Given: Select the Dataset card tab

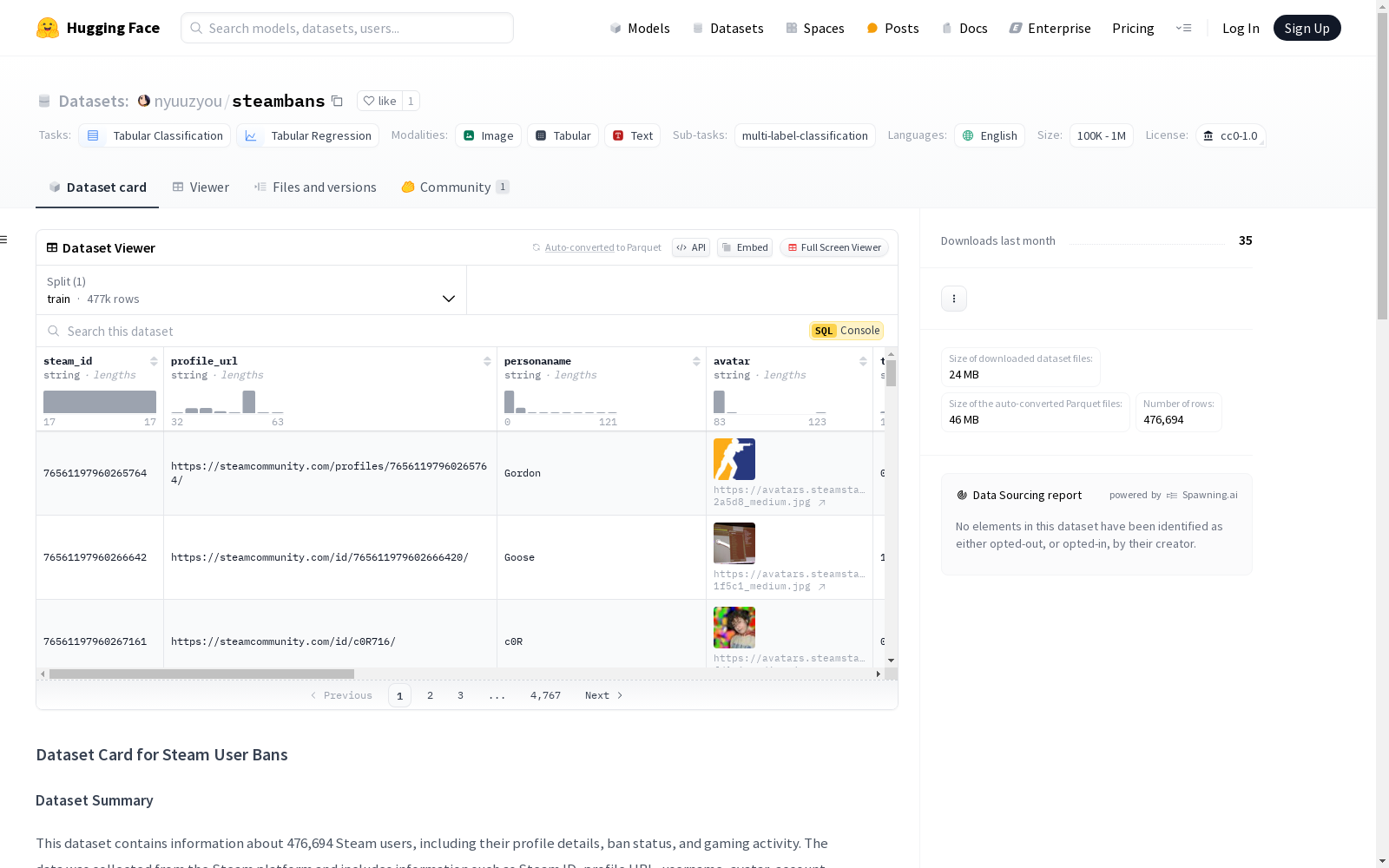Looking at the screenshot, I should [97, 187].
